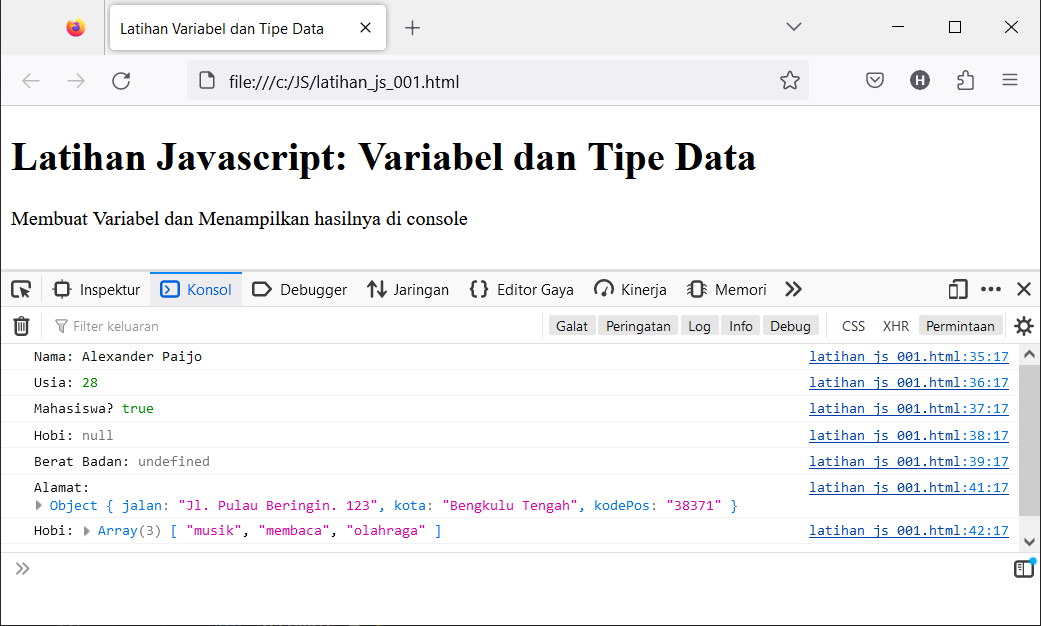Toggle the CSS filter
1041x626 pixels.
(x=853, y=326)
